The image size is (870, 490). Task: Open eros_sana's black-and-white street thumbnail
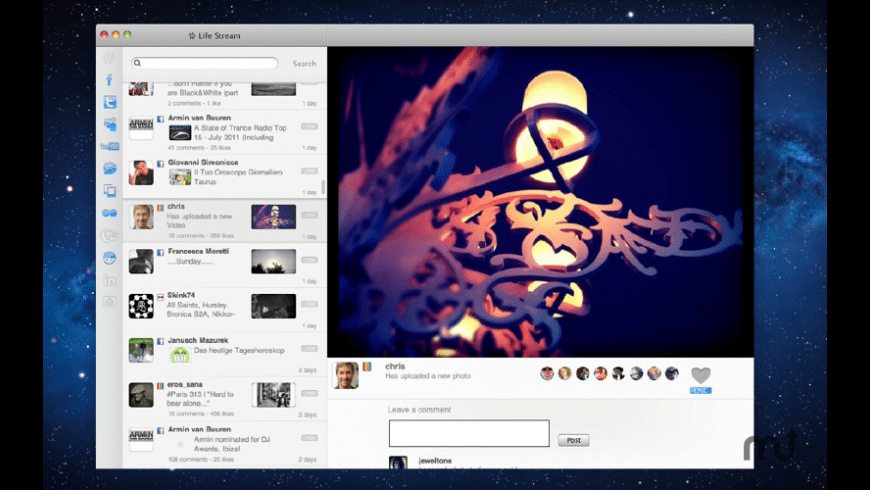tap(274, 395)
